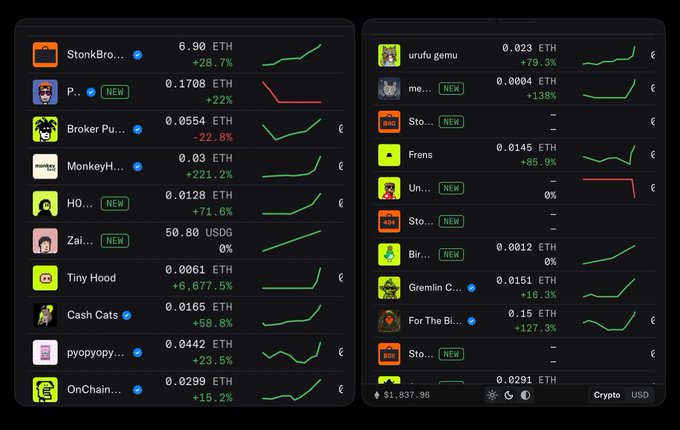Viewport: 680px width, 430px height.
Task: Open the MonkeyH... collection link
Action: [x=95, y=166]
